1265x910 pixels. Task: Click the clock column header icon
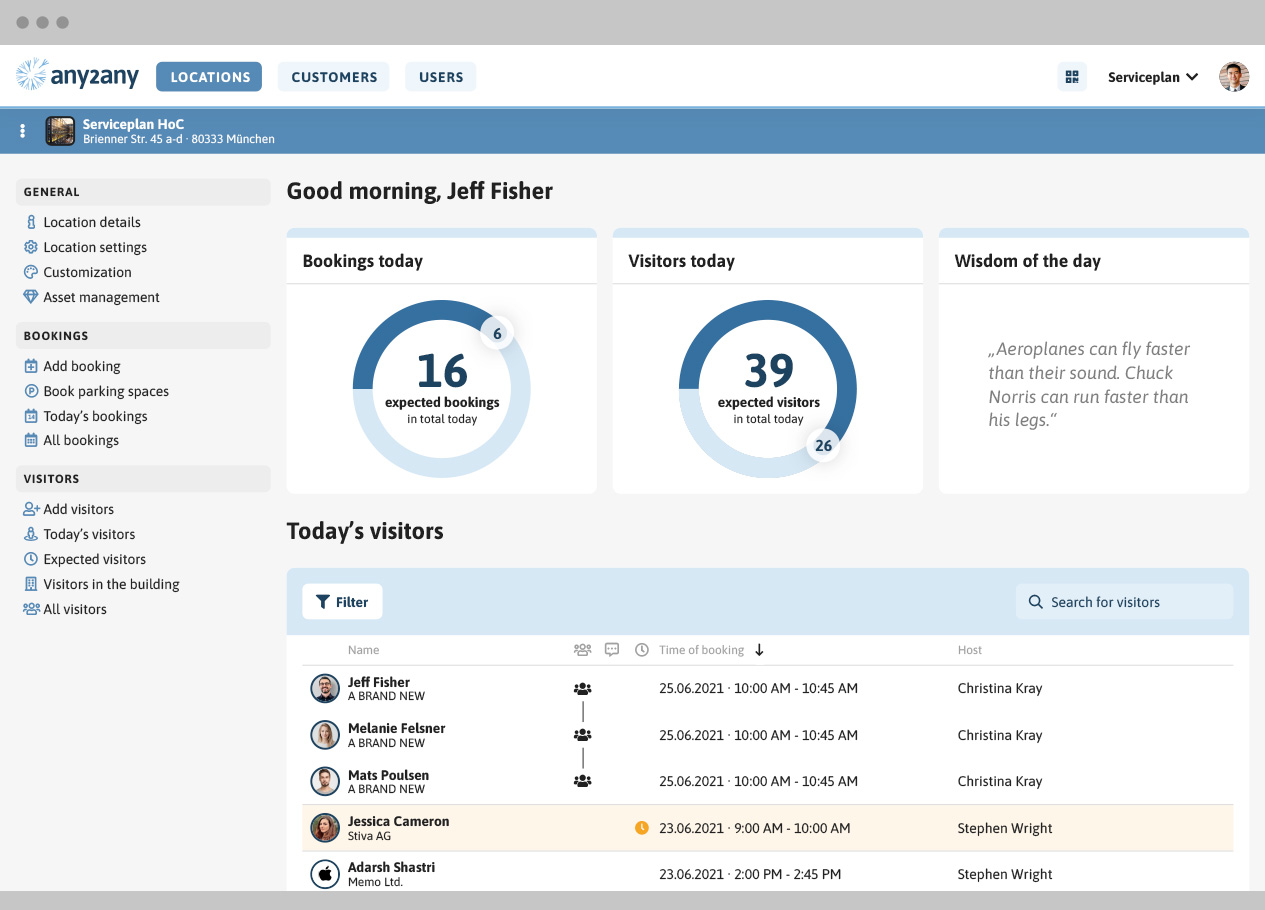click(x=642, y=650)
